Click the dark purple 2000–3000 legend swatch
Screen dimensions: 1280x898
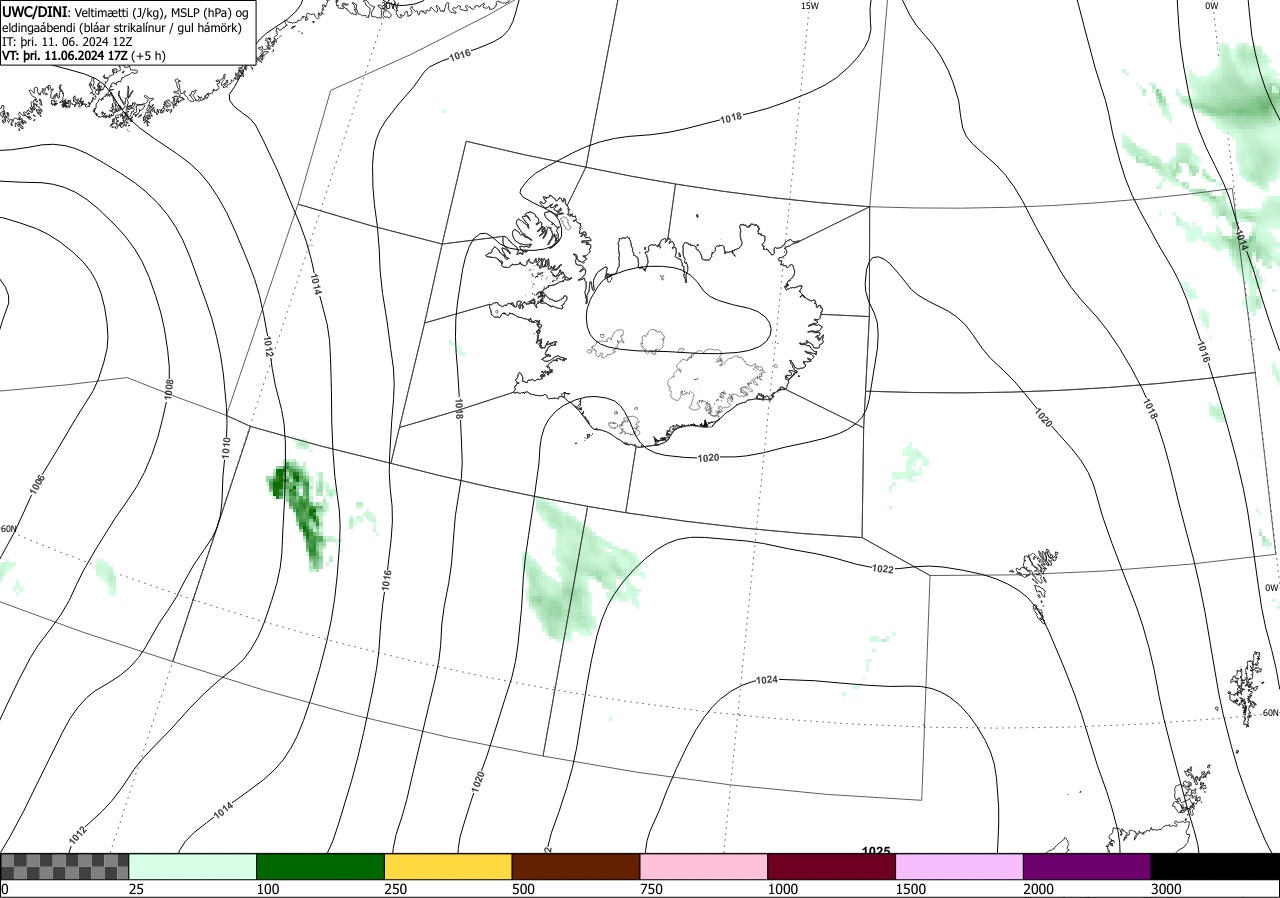click(x=1087, y=866)
